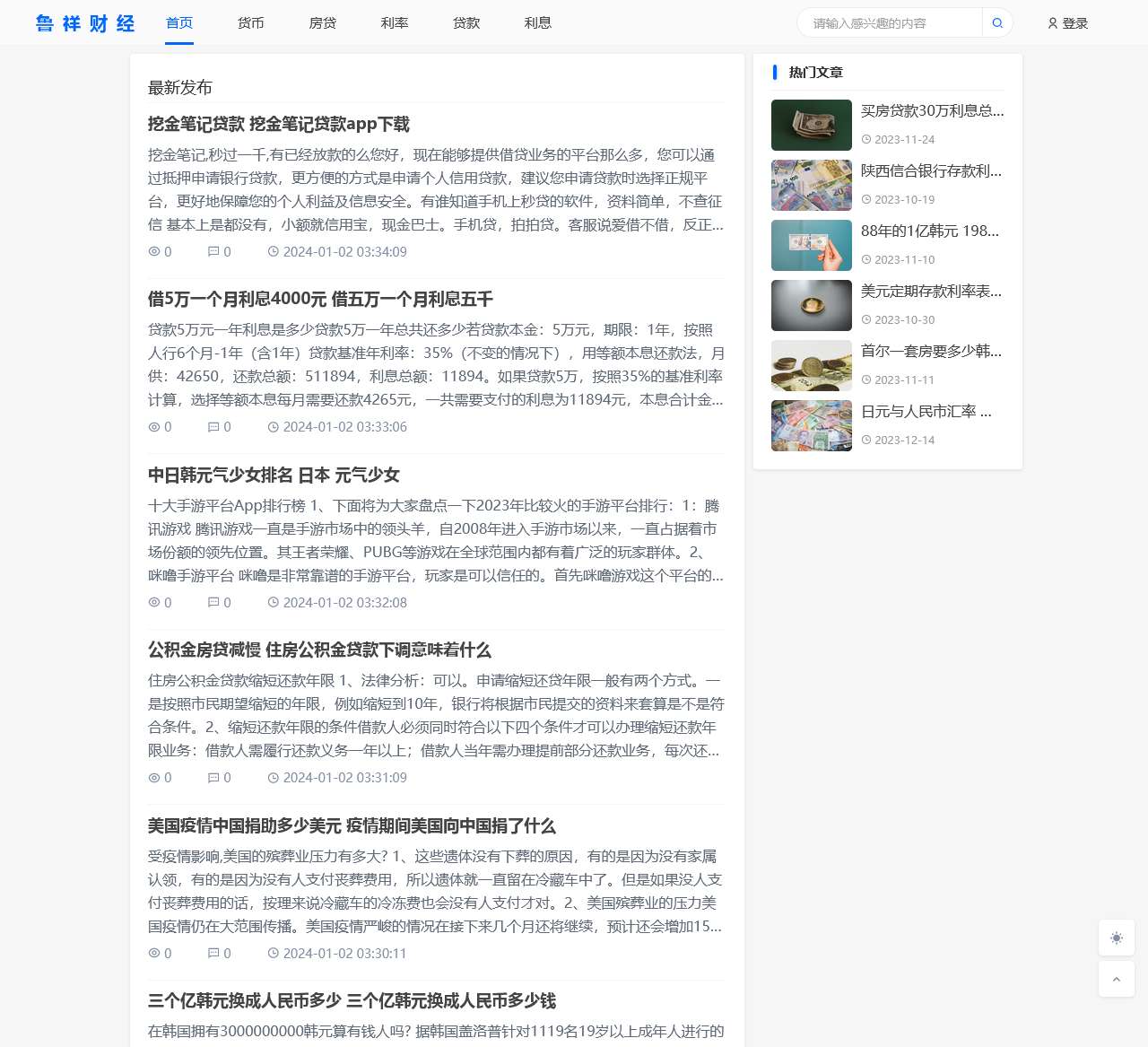The image size is (1148, 1047).
Task: Click clock icon under 挖金笔记贷款 article
Action: pos(274,252)
